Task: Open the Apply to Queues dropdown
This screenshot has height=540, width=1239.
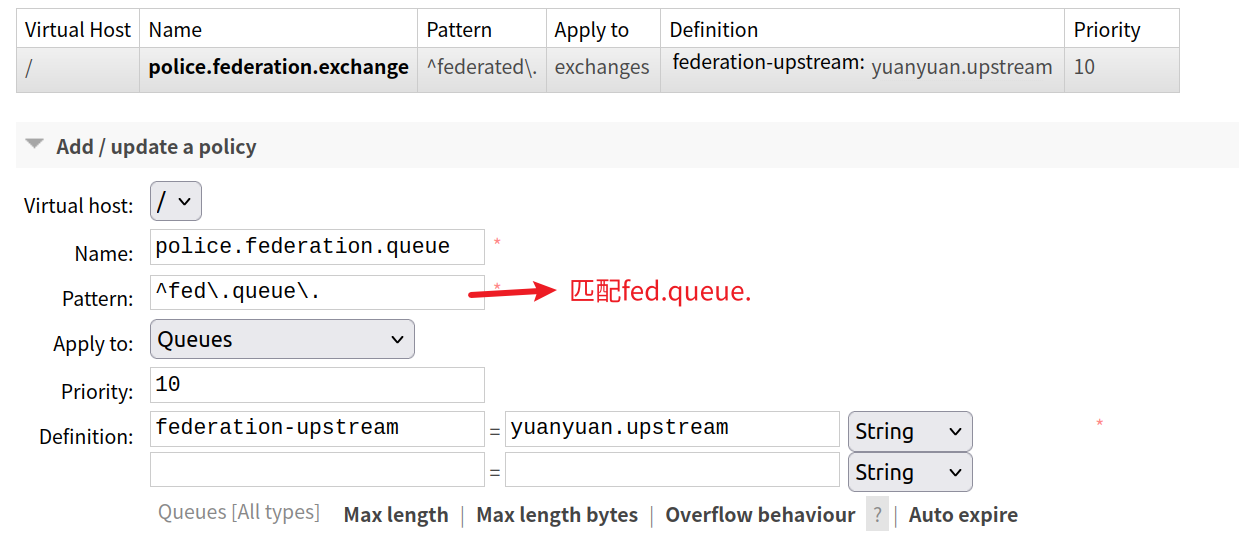Action: pos(282,339)
